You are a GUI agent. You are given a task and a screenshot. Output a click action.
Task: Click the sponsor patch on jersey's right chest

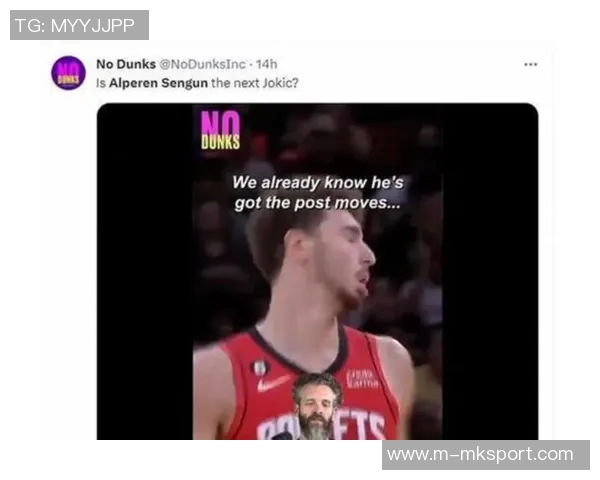[x=362, y=378]
